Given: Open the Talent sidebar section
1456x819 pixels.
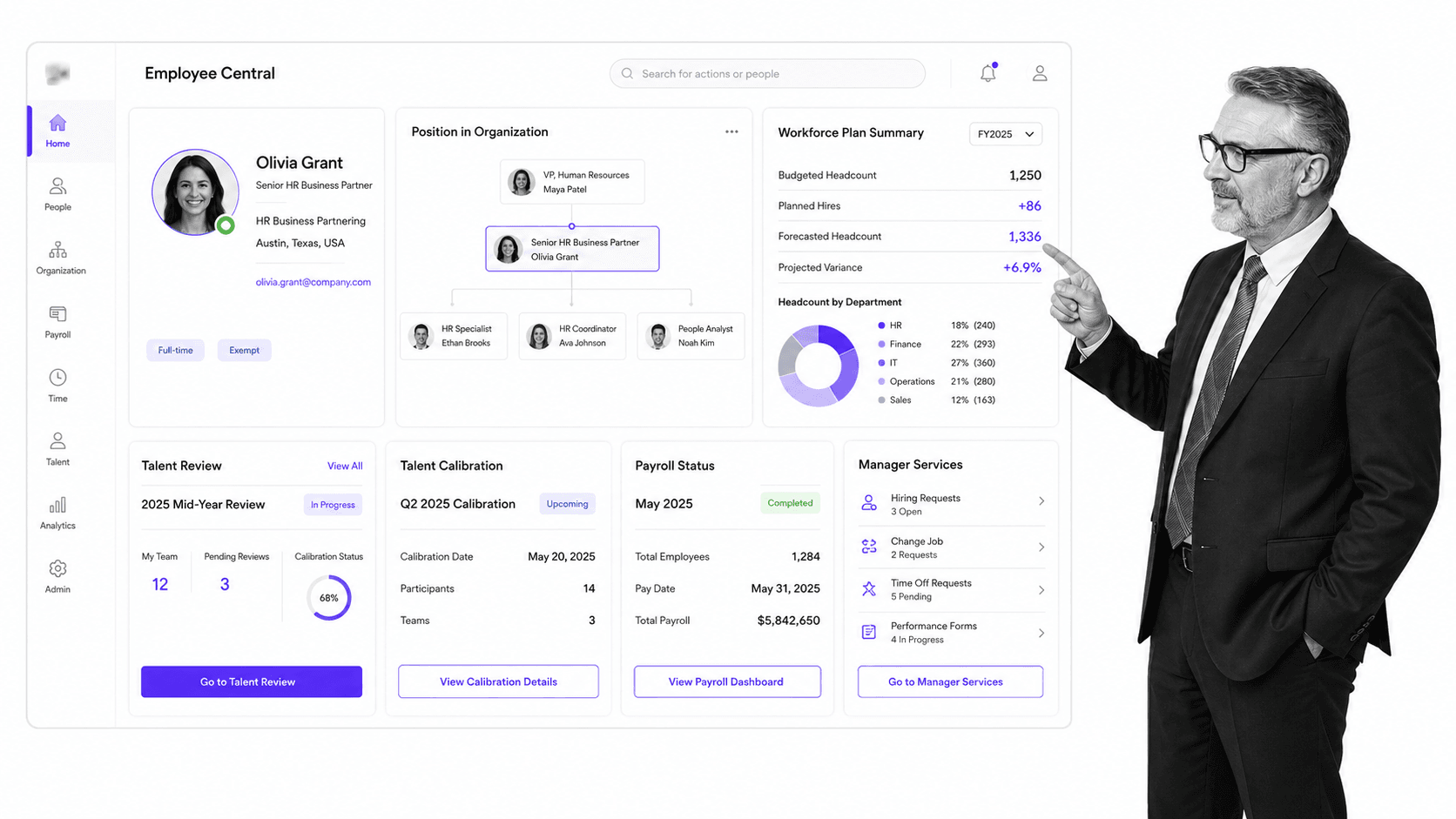Looking at the screenshot, I should [58, 449].
